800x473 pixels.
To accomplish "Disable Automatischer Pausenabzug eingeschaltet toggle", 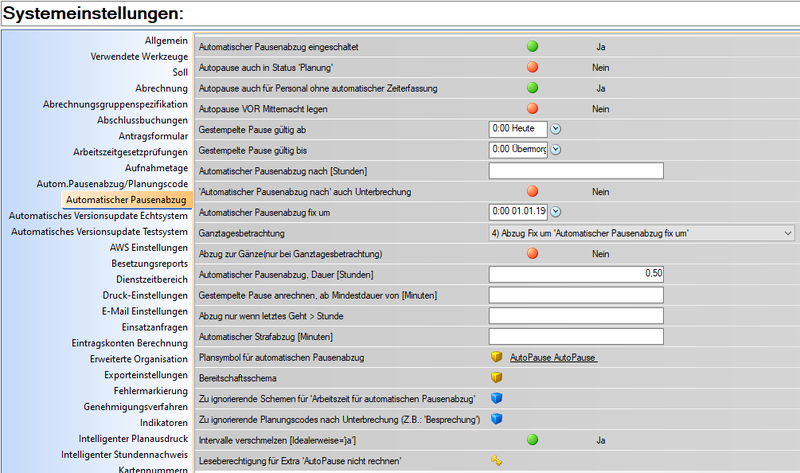I will point(533,46).
